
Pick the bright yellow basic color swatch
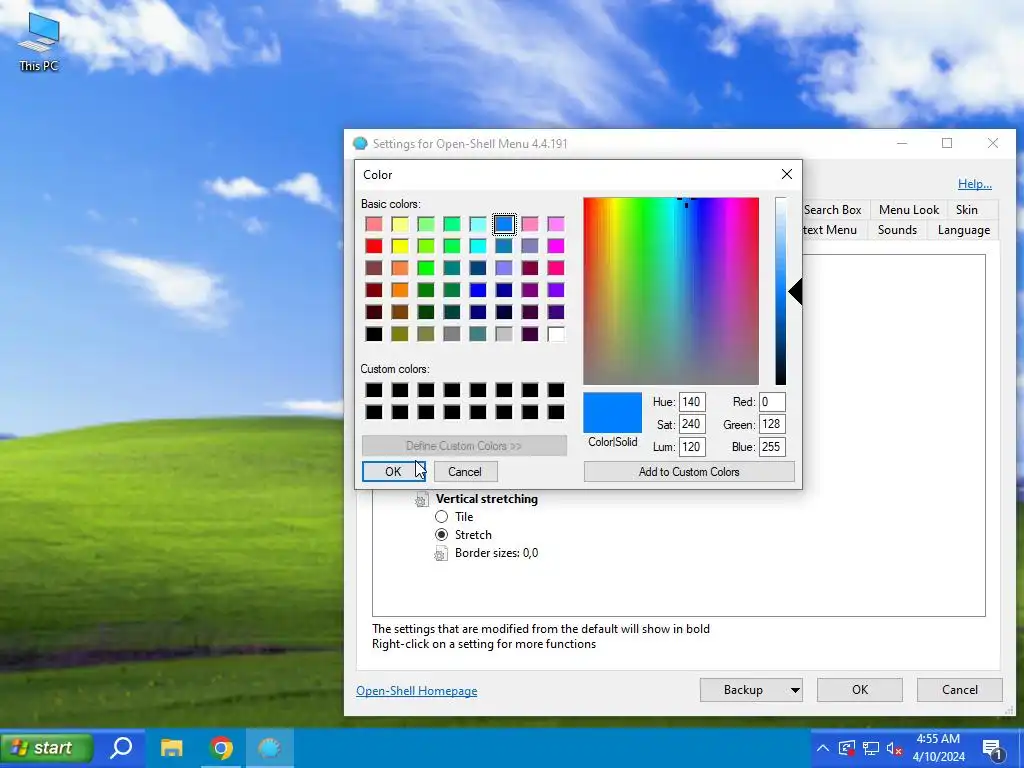coord(400,246)
